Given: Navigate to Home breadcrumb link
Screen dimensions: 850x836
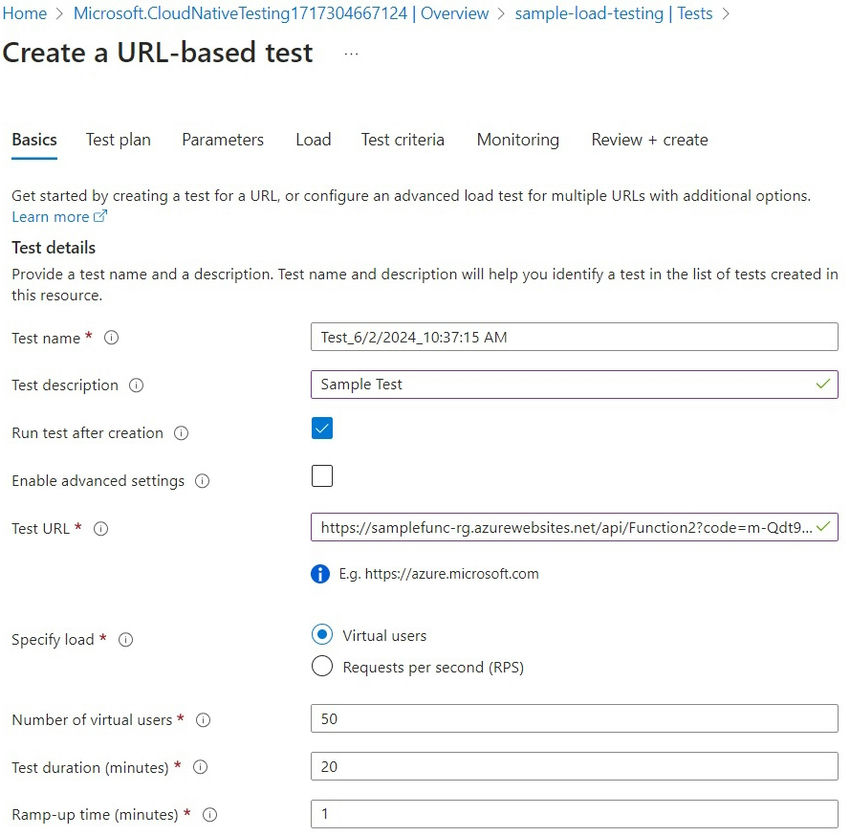Looking at the screenshot, I should point(25,14).
